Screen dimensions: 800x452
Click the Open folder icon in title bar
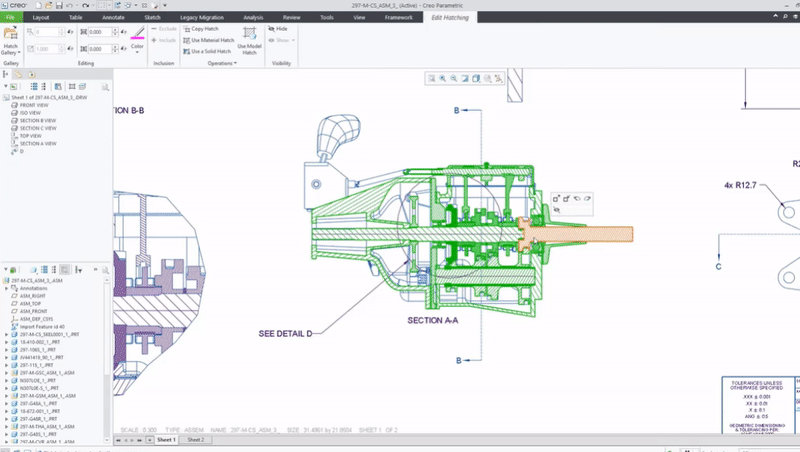50,6
